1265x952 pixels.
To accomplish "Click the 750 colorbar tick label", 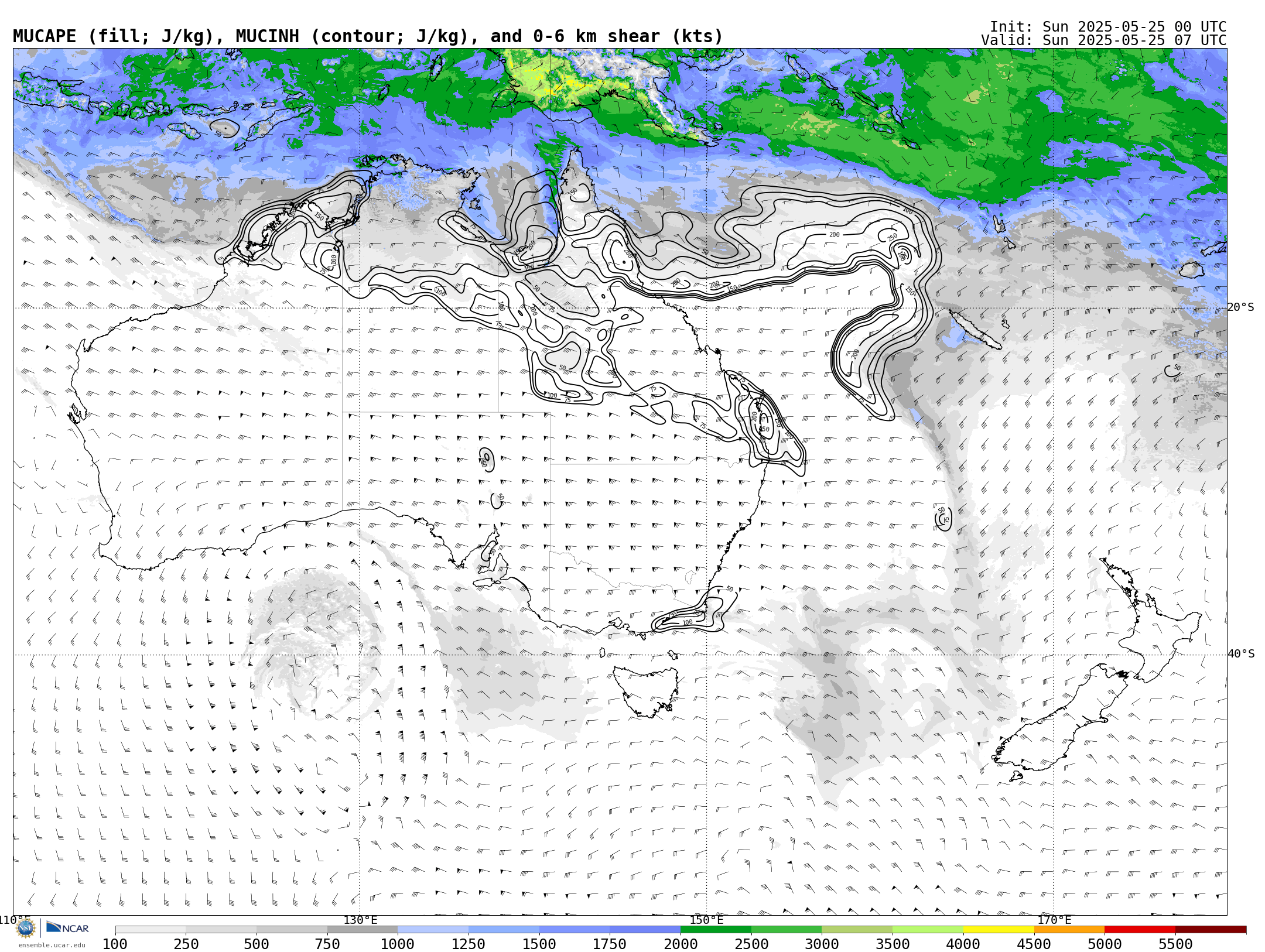I will coord(327,944).
